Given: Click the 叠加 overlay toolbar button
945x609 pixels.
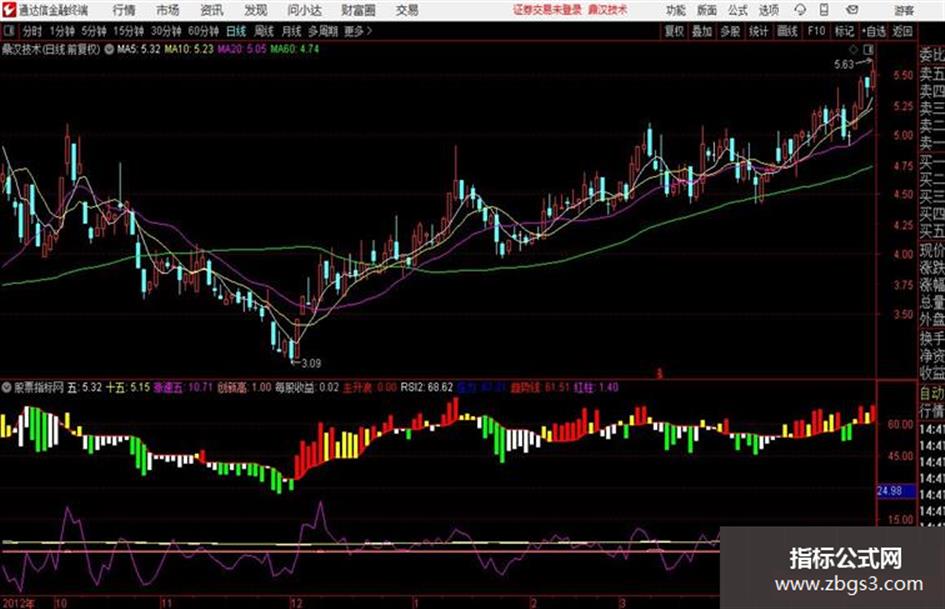Looking at the screenshot, I should click(702, 31).
